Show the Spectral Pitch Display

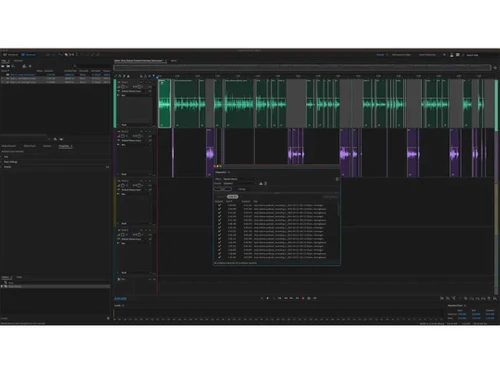(x=53, y=55)
